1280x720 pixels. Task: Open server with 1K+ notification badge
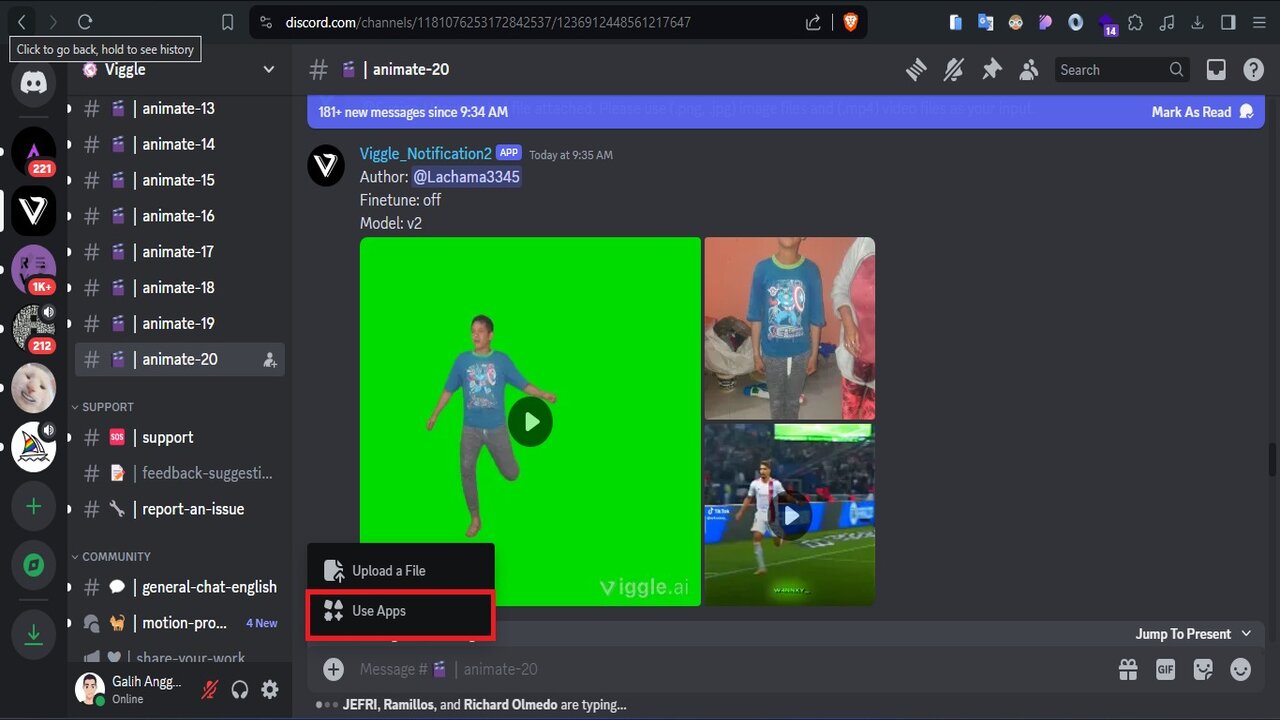click(34, 269)
